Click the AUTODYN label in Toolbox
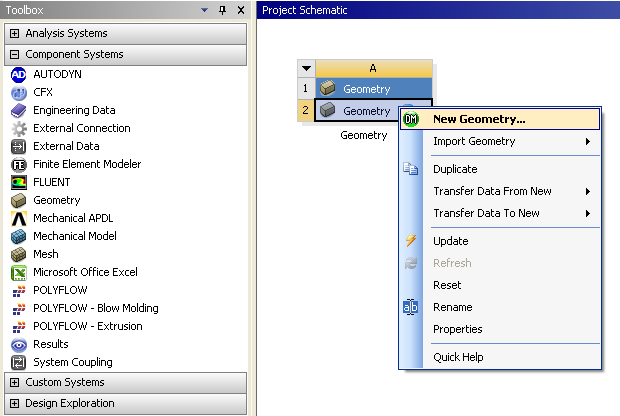 (x=57, y=74)
